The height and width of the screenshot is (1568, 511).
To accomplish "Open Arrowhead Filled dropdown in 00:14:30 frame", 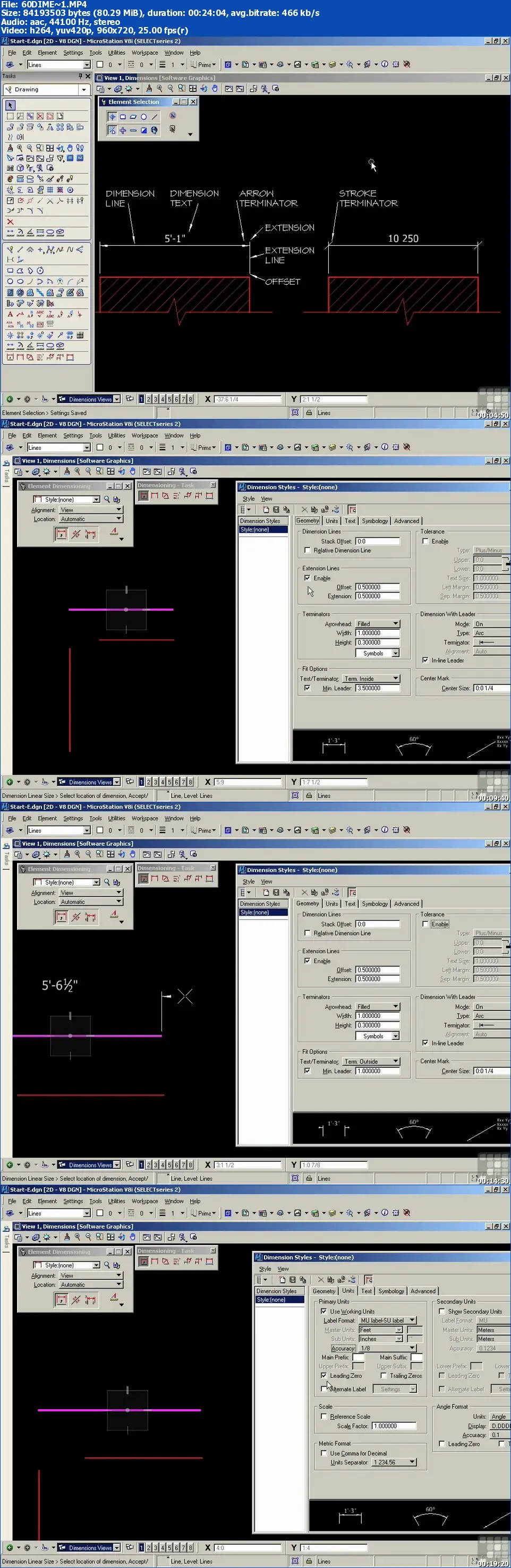I will [378, 1007].
